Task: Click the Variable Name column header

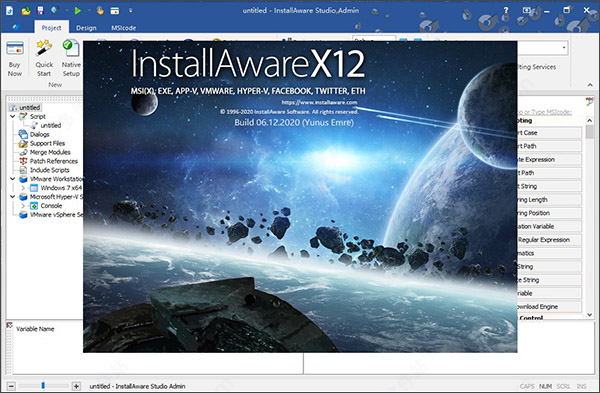Action: 35,329
